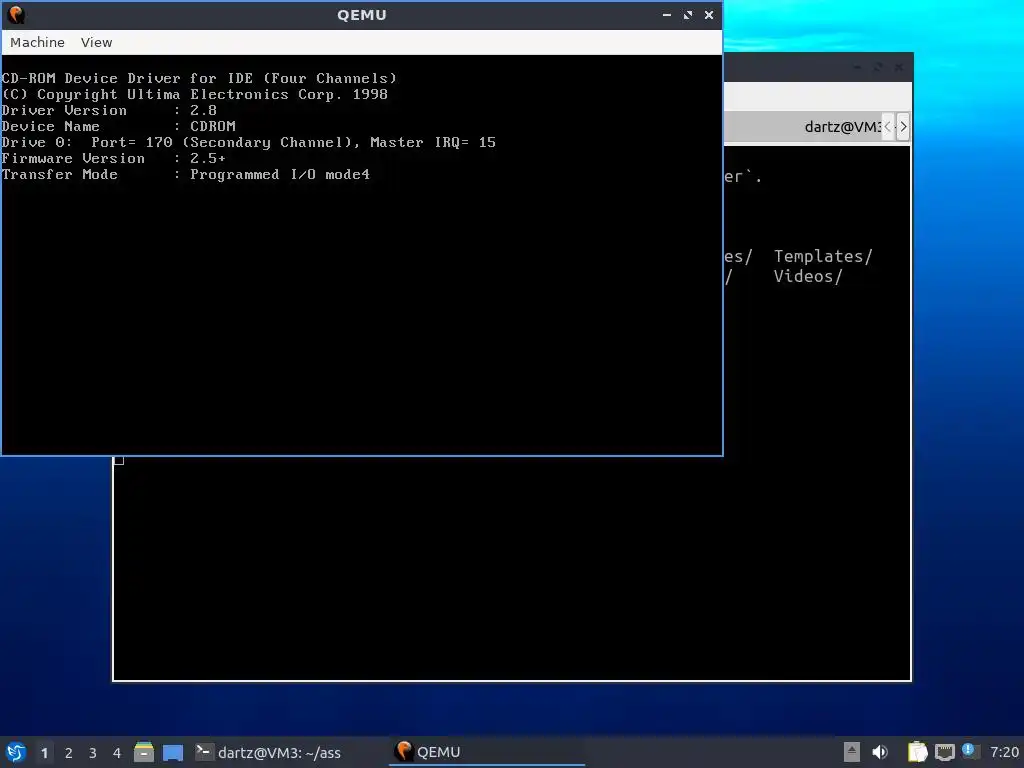The width and height of the screenshot is (1024, 768).
Task: Open the volume control tray icon
Action: (880, 752)
